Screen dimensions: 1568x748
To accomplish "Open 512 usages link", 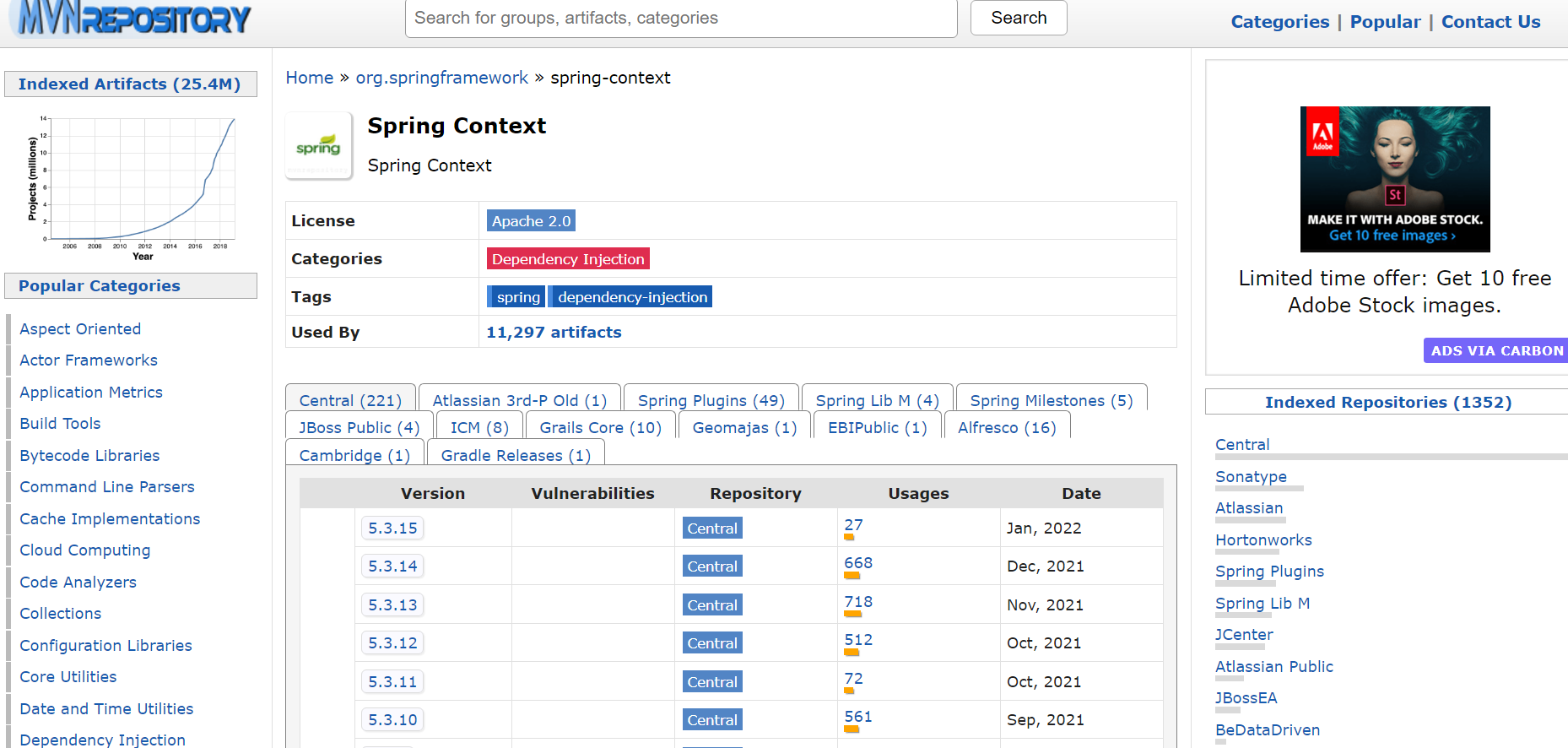I will (x=858, y=640).
